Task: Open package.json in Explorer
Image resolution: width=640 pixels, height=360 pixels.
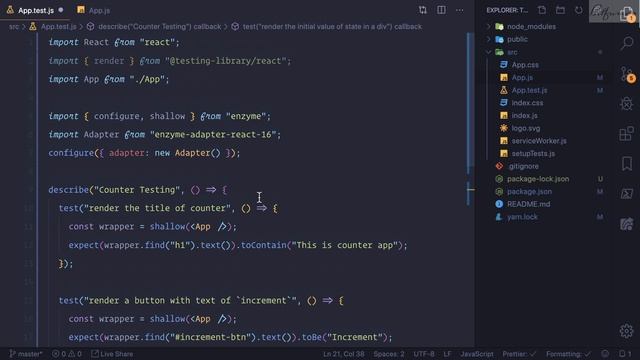Action: (x=529, y=191)
